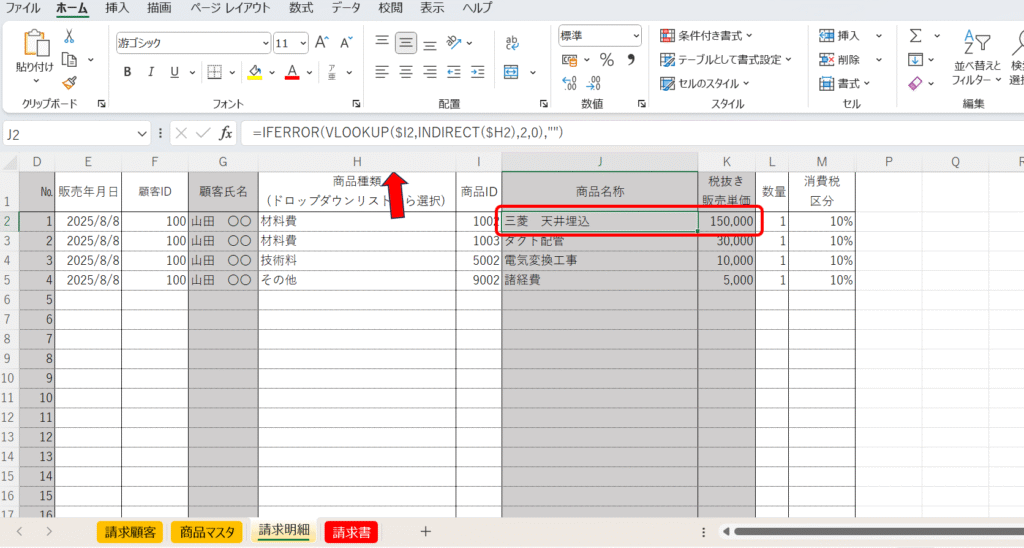The image size is (1024, 548).
Task: Click the merge and center cells icon
Action: click(512, 72)
